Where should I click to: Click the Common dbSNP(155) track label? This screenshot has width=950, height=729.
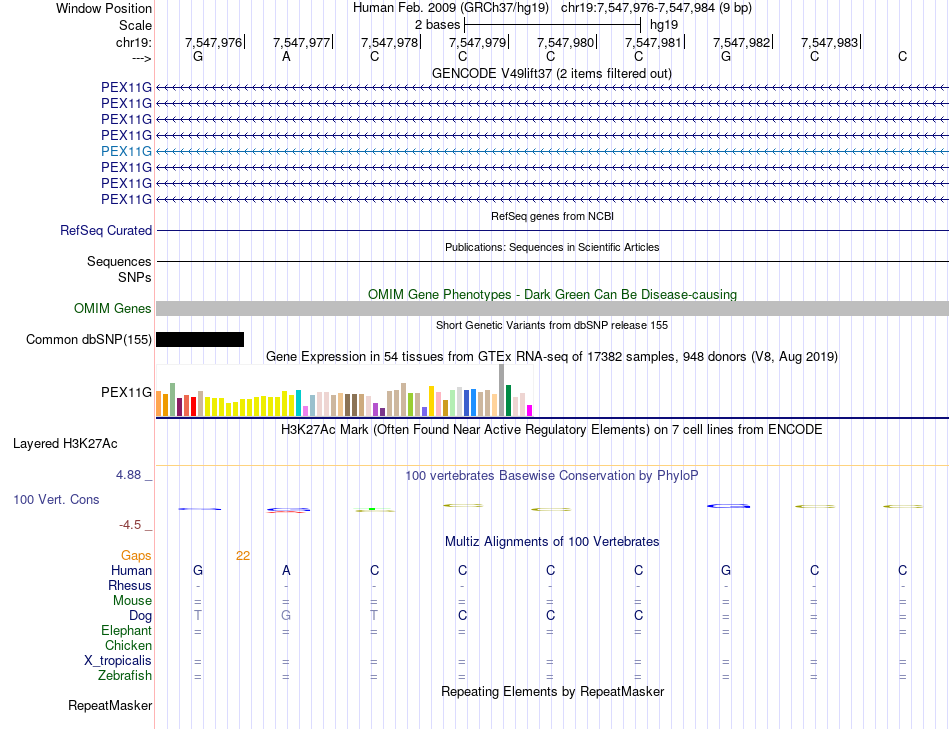pyautogui.click(x=89, y=339)
